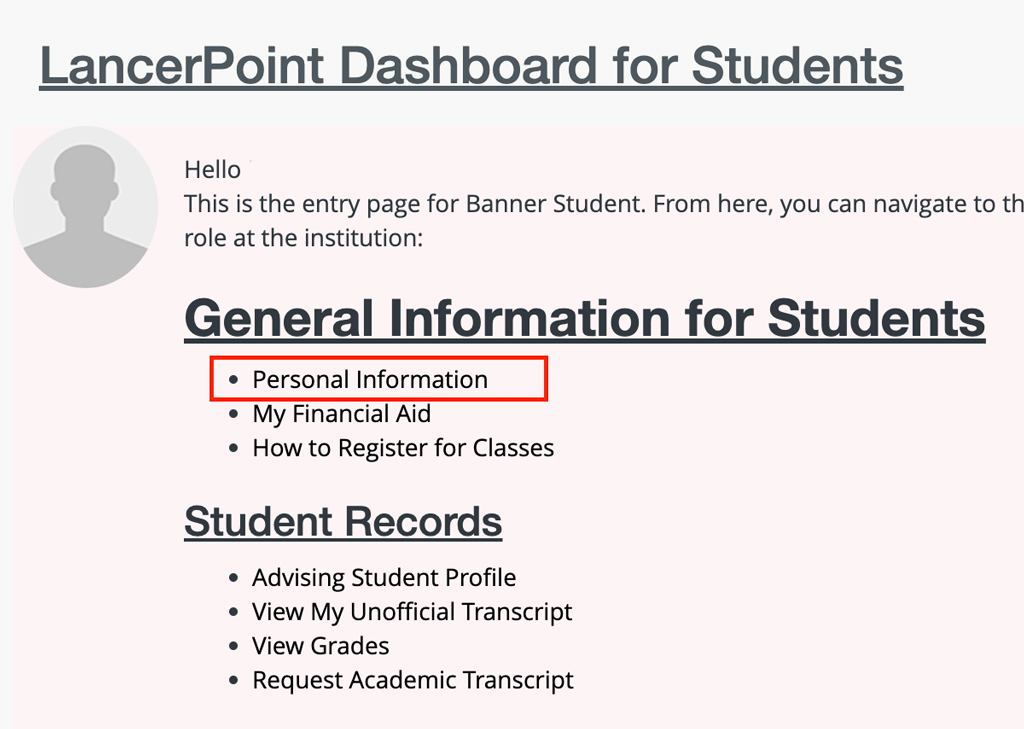The image size is (1024, 729).
Task: Open the View Grades link
Action: pos(320,646)
